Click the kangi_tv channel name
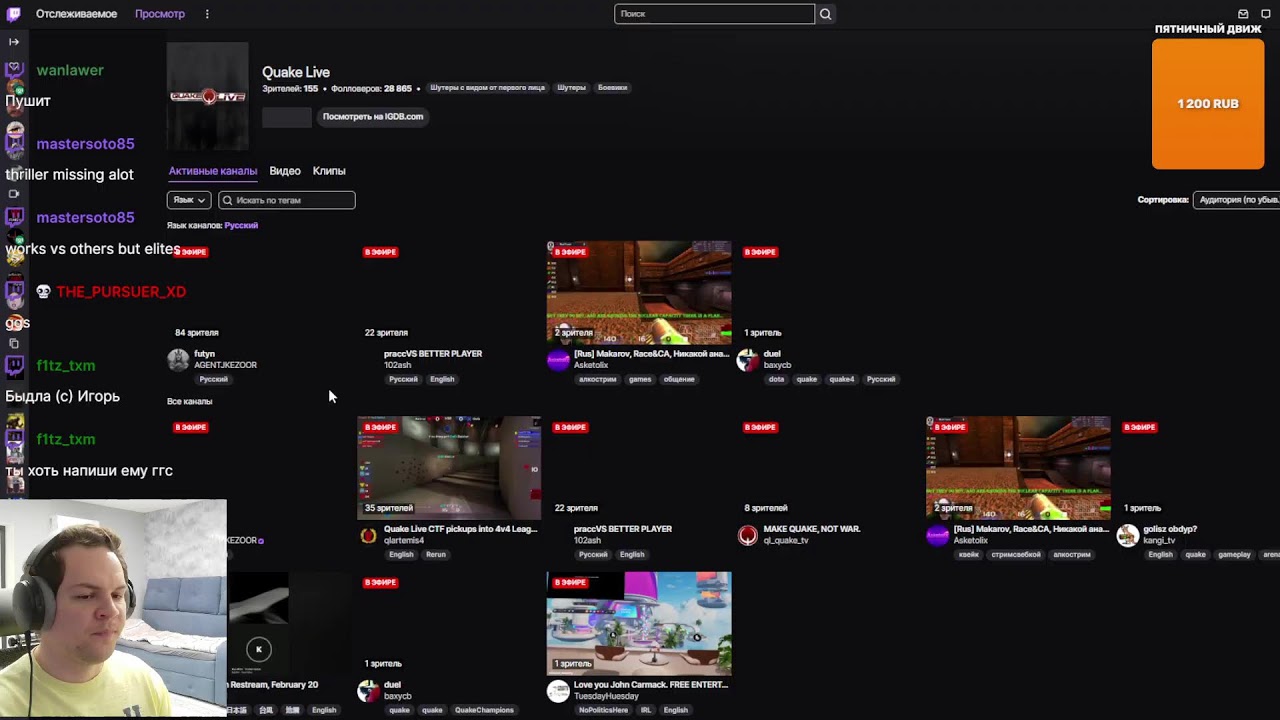The width and height of the screenshot is (1280, 720). [1160, 541]
